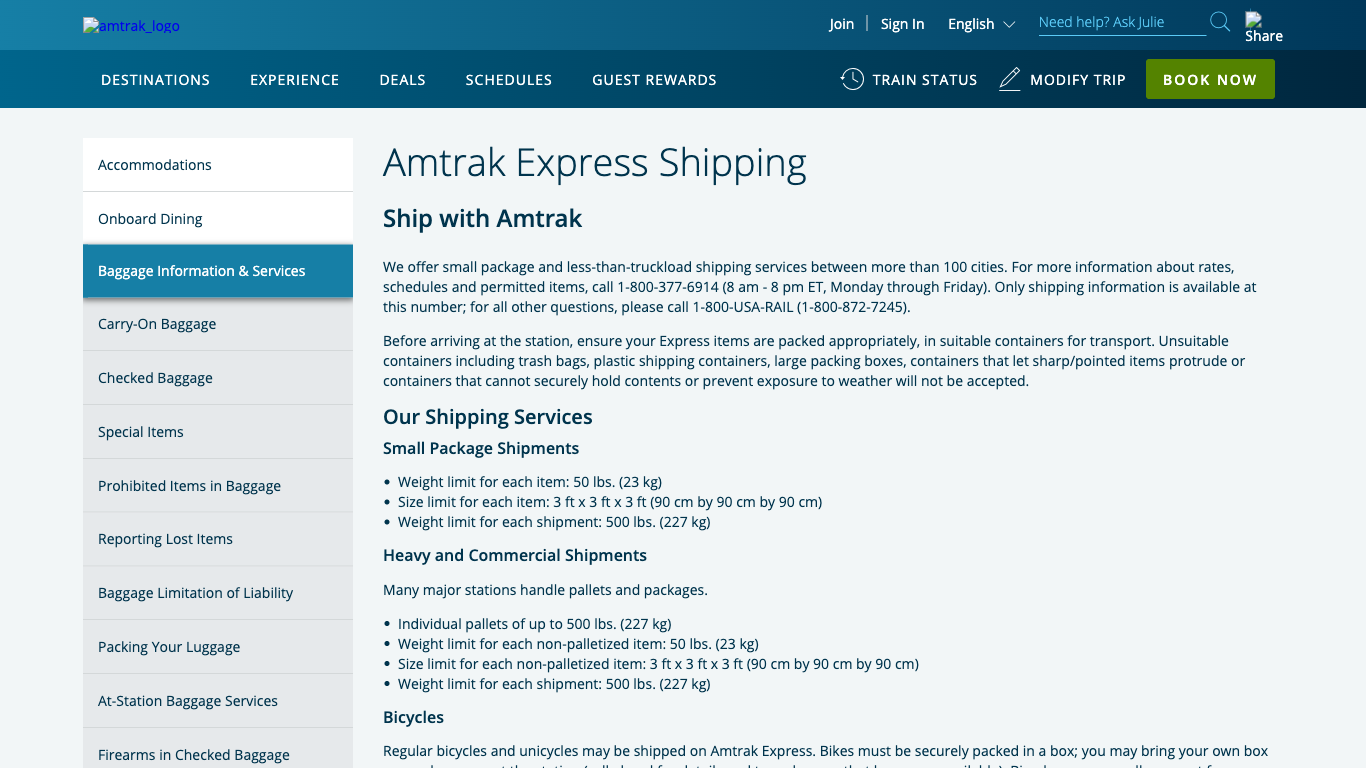Open the Experience menu
1366x768 pixels.
click(x=294, y=80)
